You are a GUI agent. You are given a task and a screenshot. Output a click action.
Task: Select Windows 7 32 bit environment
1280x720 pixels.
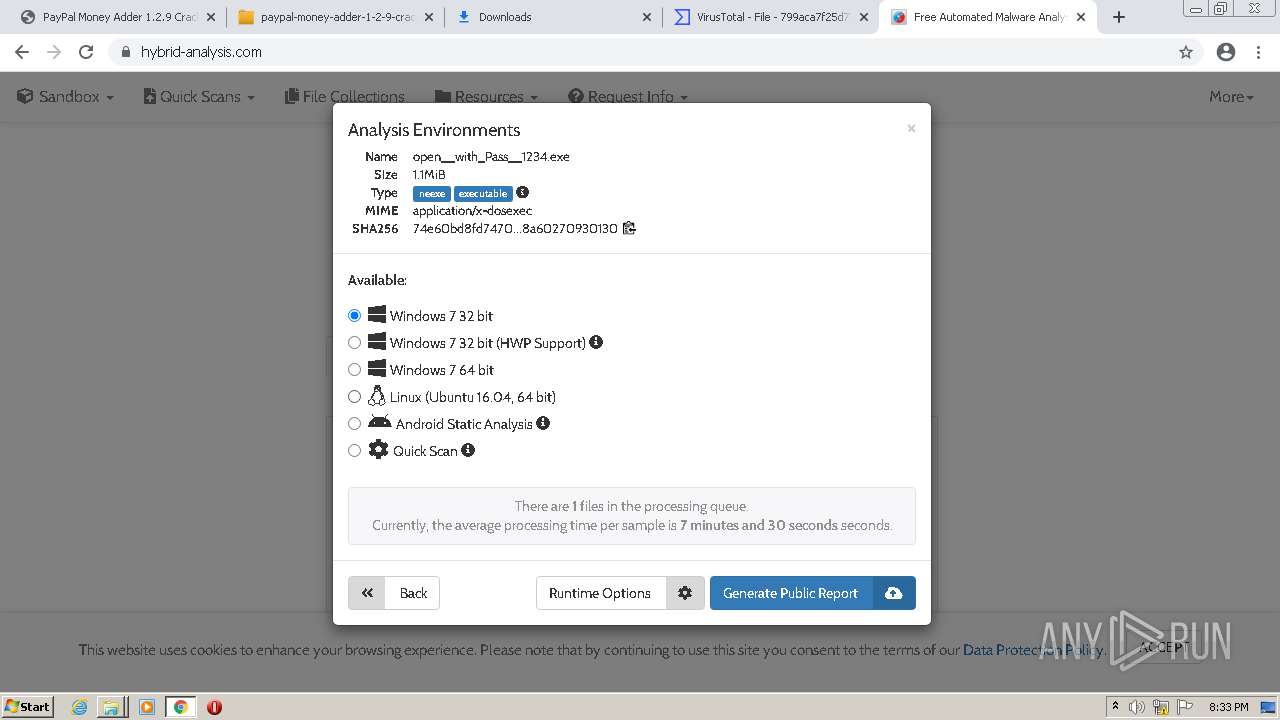(354, 315)
